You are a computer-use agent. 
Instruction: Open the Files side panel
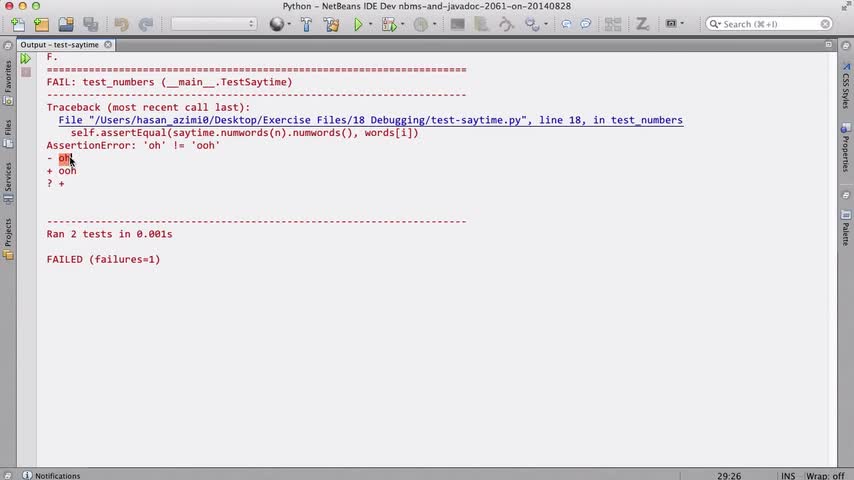click(8, 134)
